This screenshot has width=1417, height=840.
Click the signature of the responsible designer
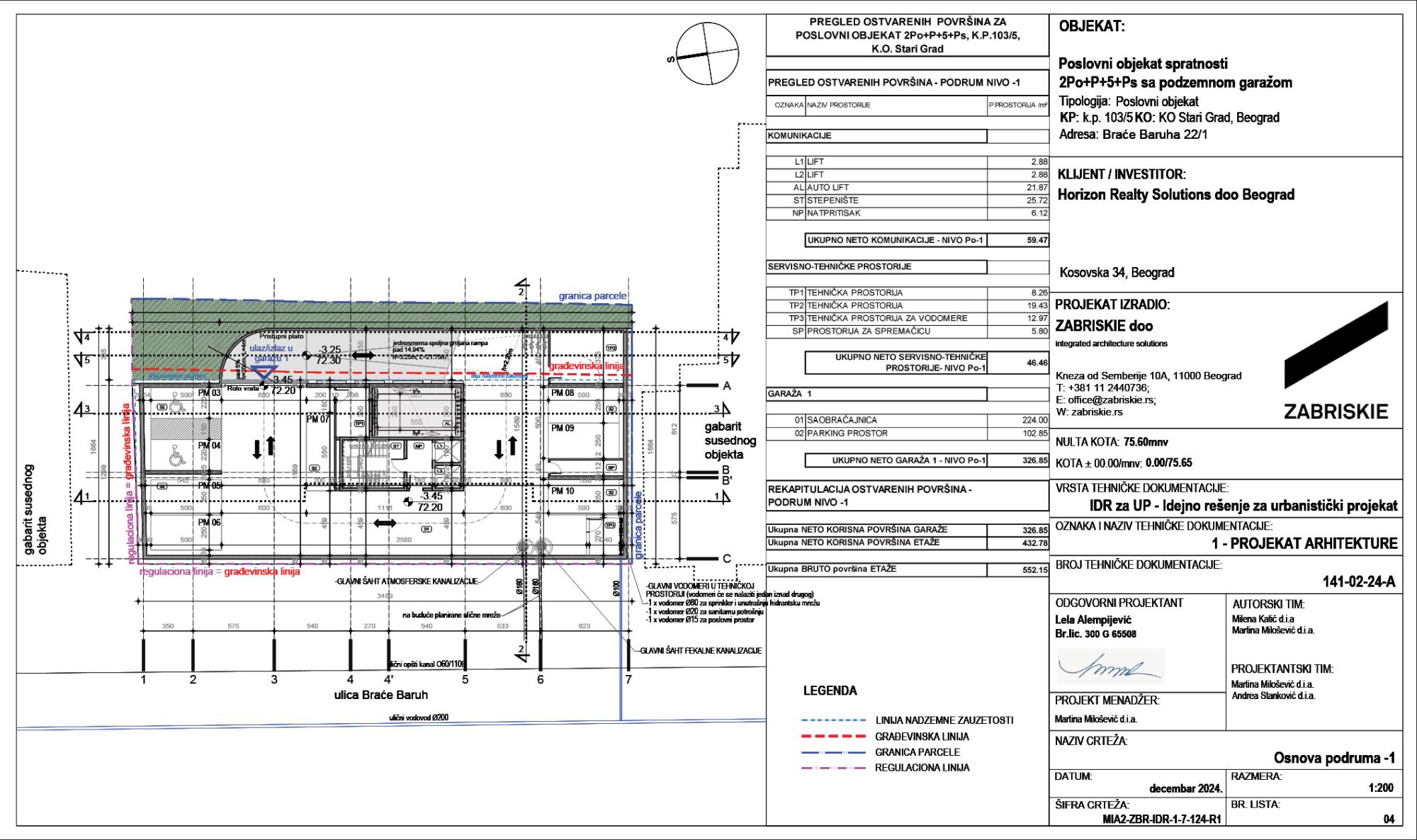pos(1109,667)
